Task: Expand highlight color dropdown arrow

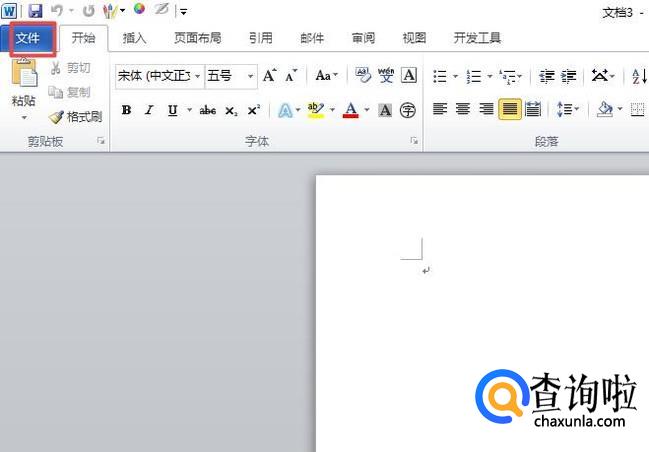Action: (332, 110)
